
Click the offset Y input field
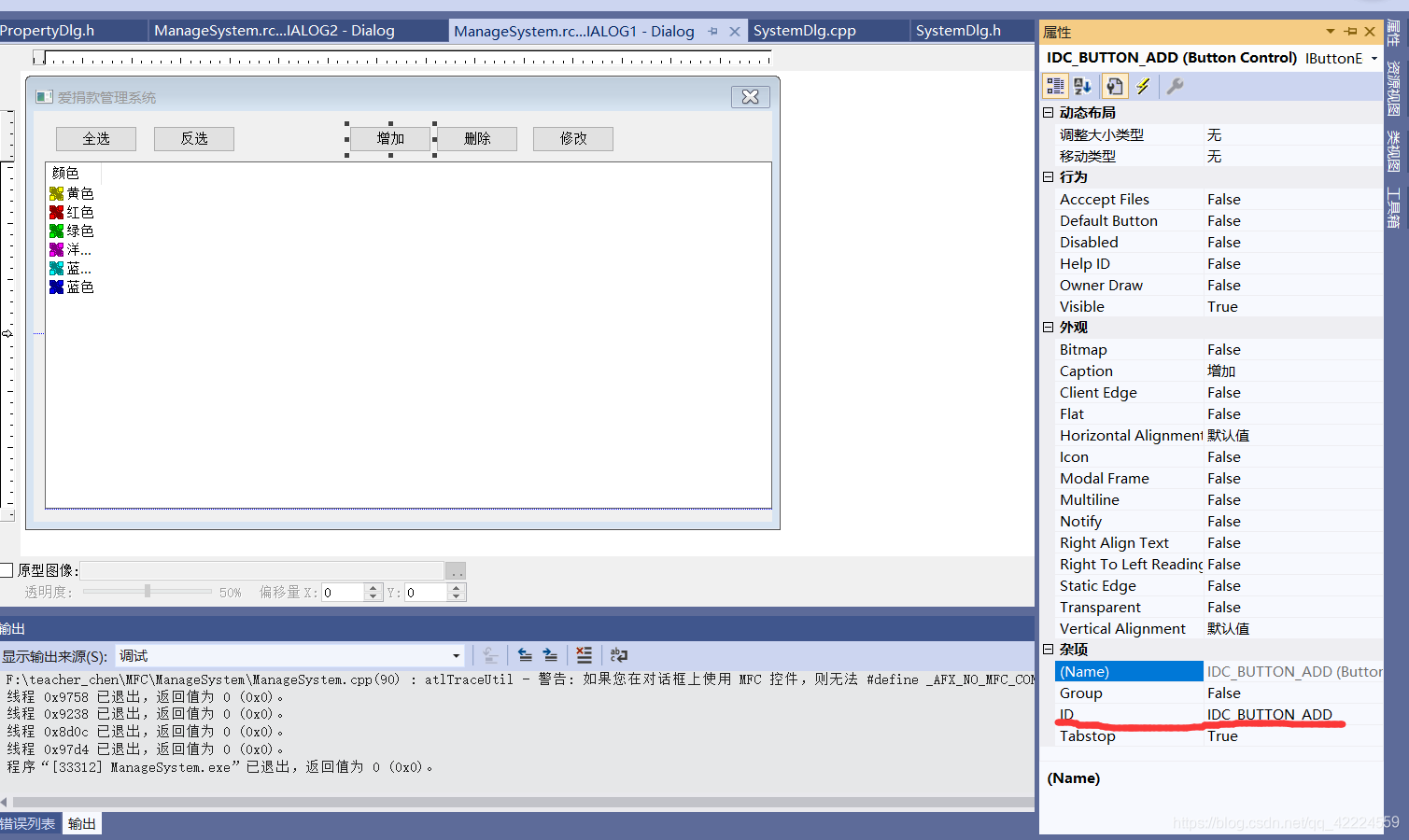tap(426, 593)
